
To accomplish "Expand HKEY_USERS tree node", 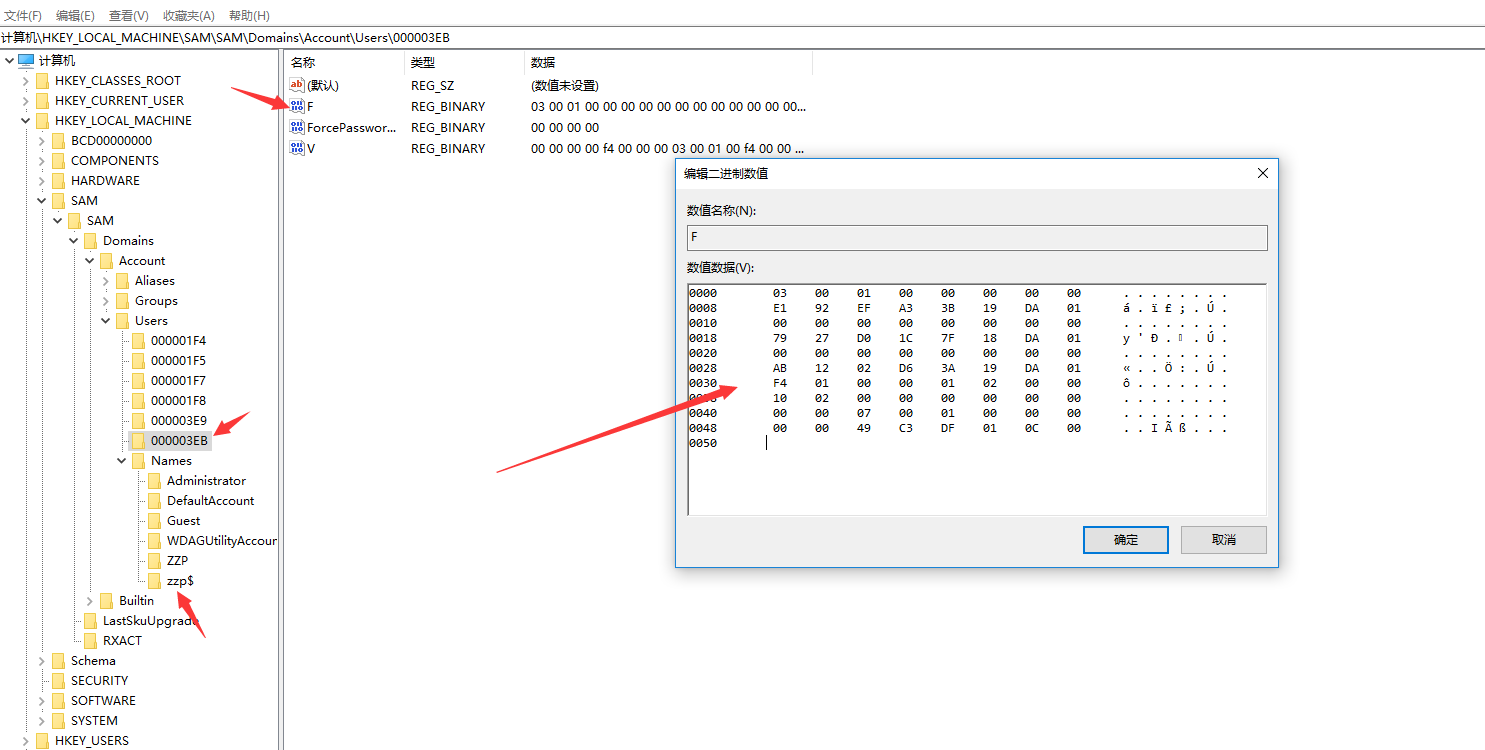I will point(26,740).
